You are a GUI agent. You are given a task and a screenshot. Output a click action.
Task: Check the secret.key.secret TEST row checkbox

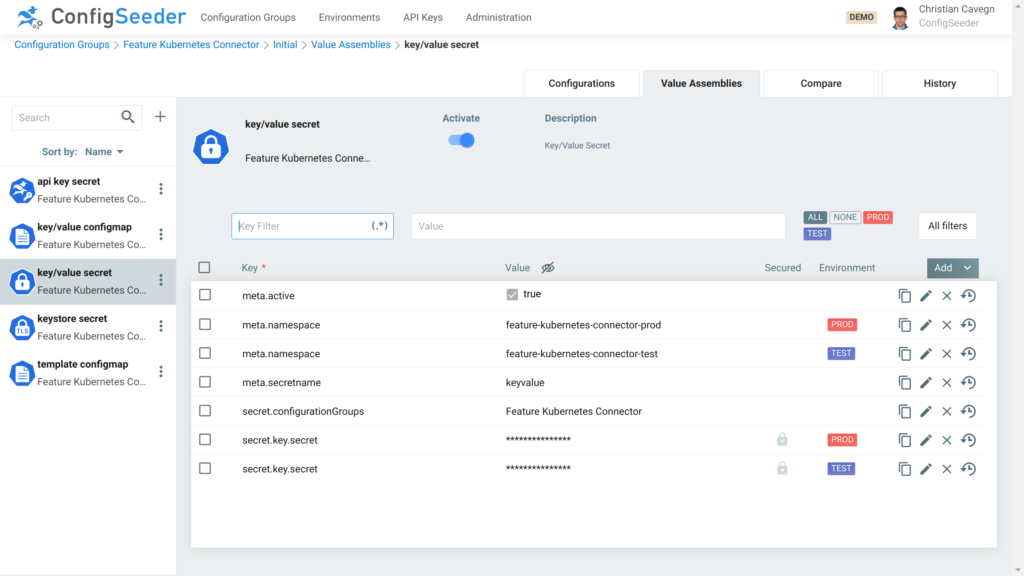tap(206, 468)
